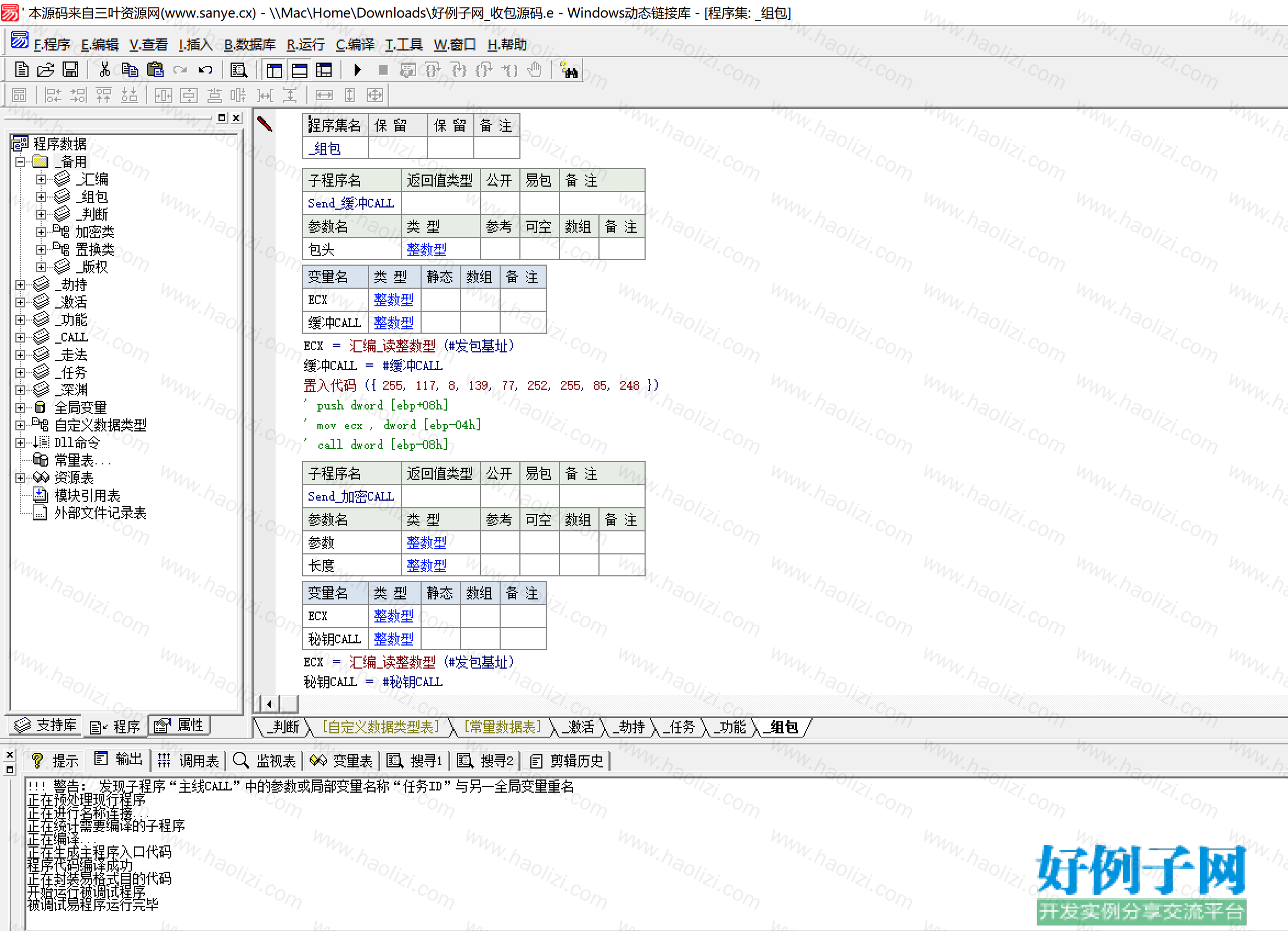Open the C.编译 menu
This screenshot has width=1288, height=931.
(355, 44)
